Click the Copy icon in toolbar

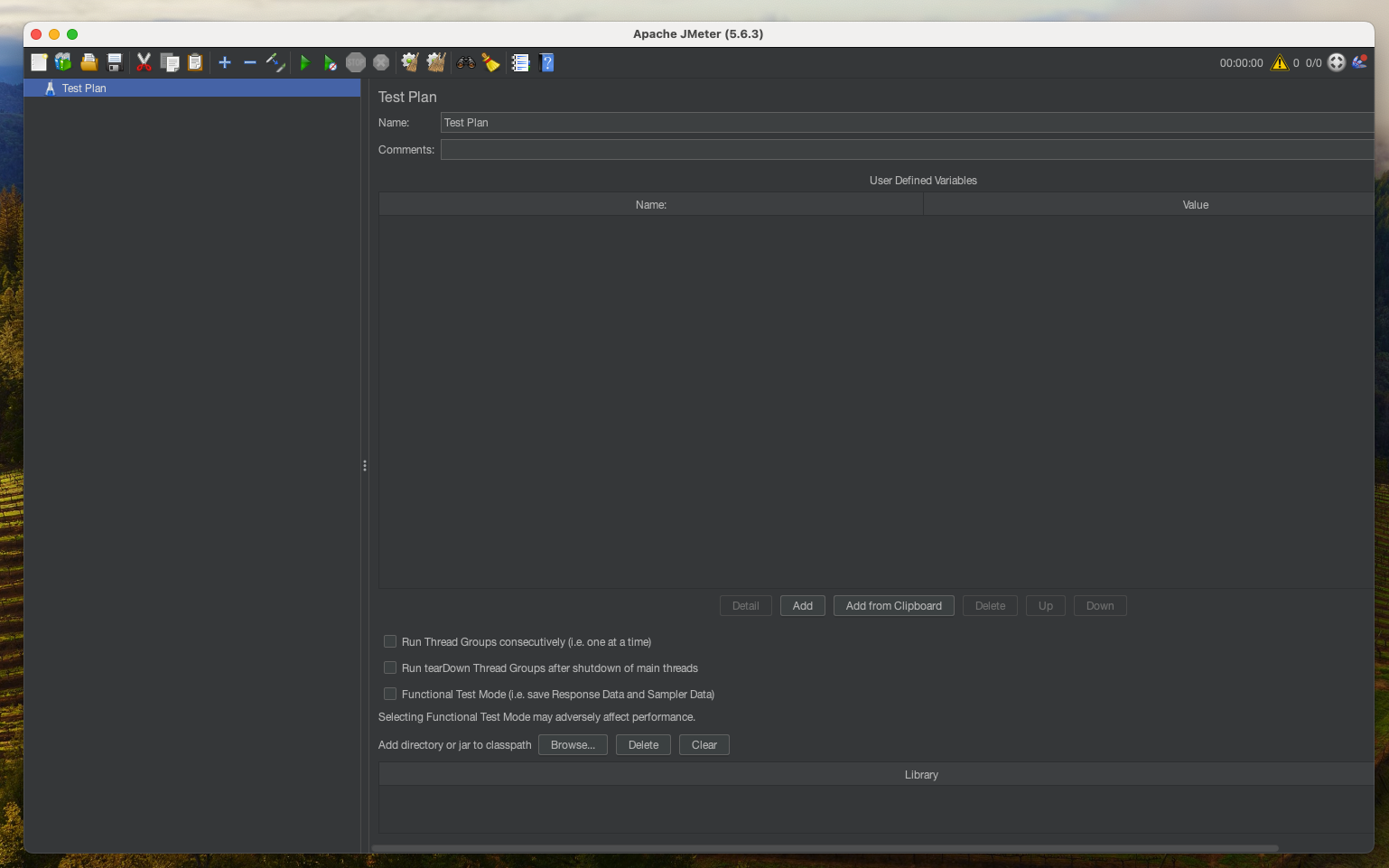coord(170,62)
